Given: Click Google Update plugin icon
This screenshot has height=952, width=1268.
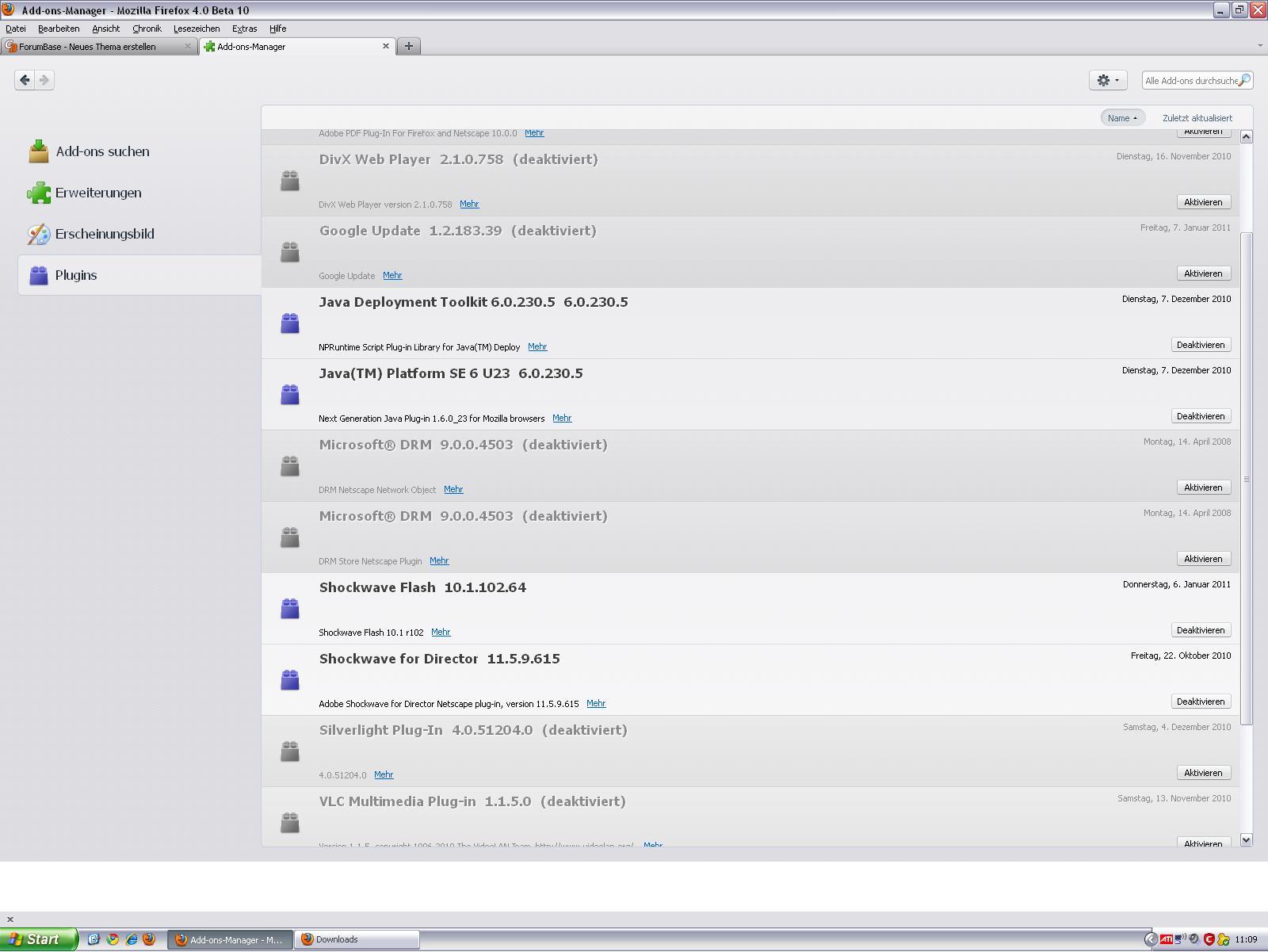Looking at the screenshot, I should pos(290,251).
